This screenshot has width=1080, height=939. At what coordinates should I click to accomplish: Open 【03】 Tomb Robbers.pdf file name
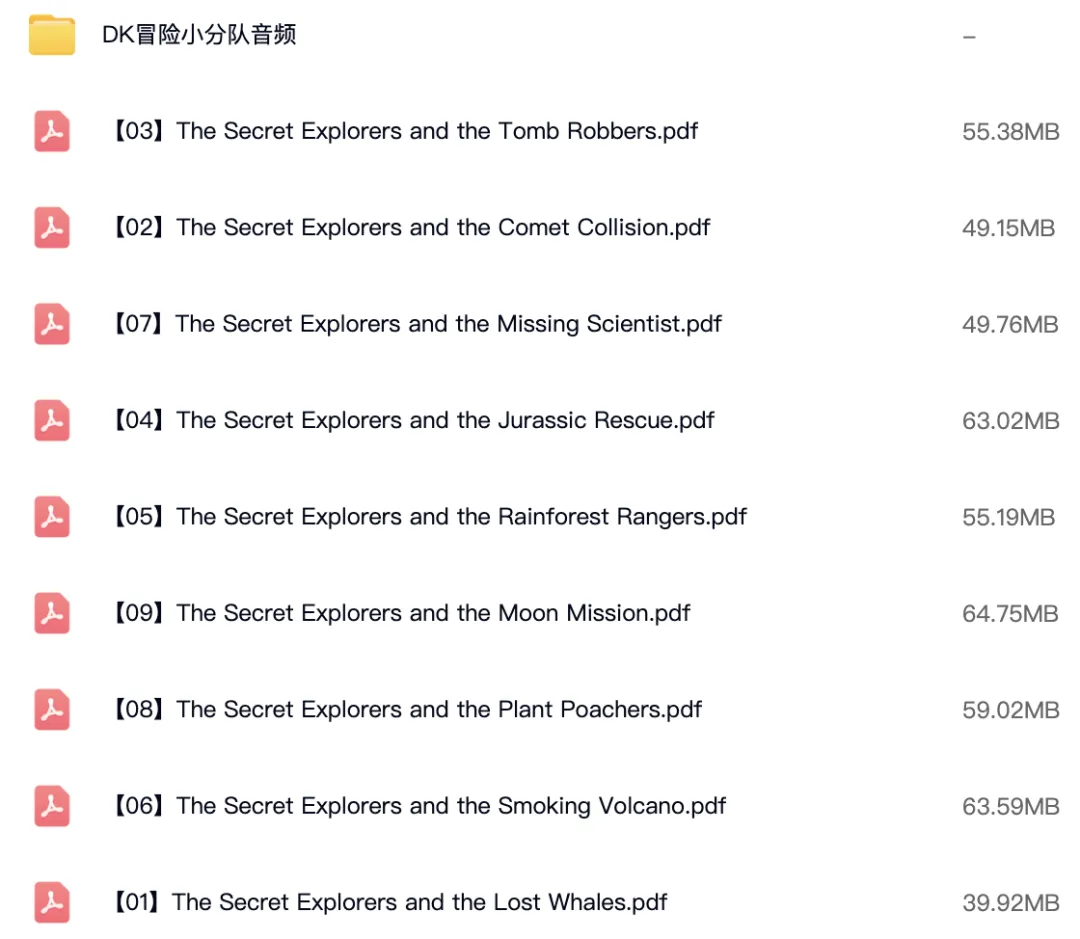tap(404, 131)
